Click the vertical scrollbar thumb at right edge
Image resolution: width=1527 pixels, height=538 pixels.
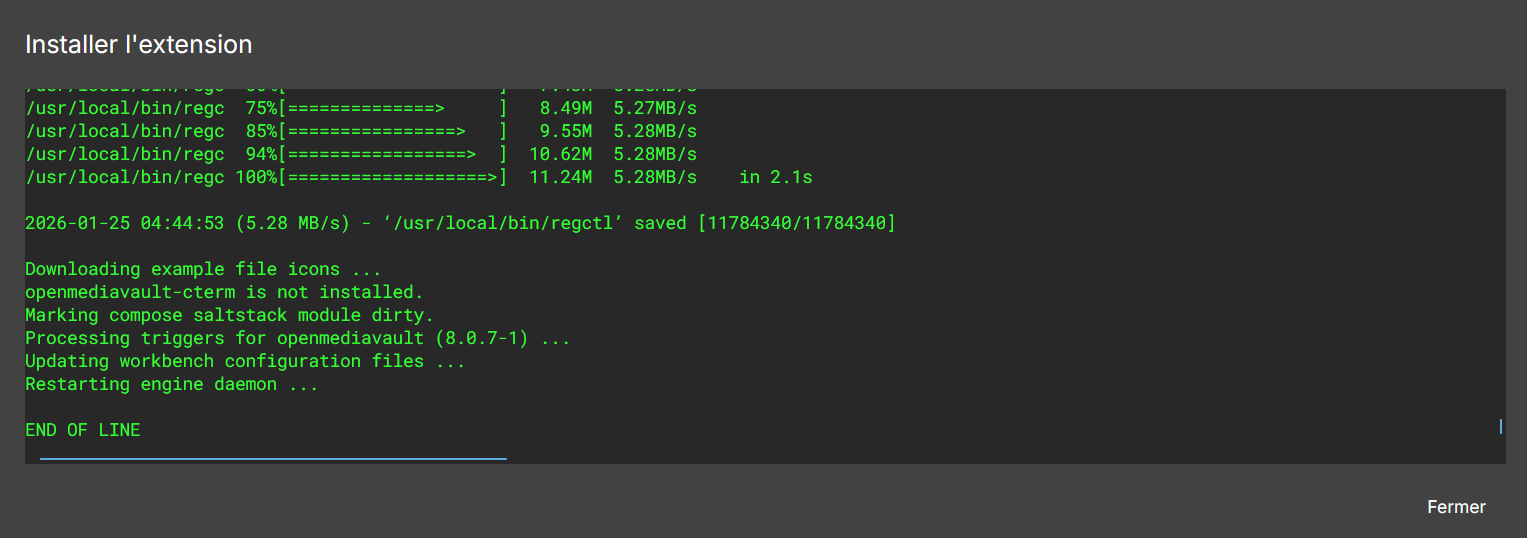click(1501, 426)
